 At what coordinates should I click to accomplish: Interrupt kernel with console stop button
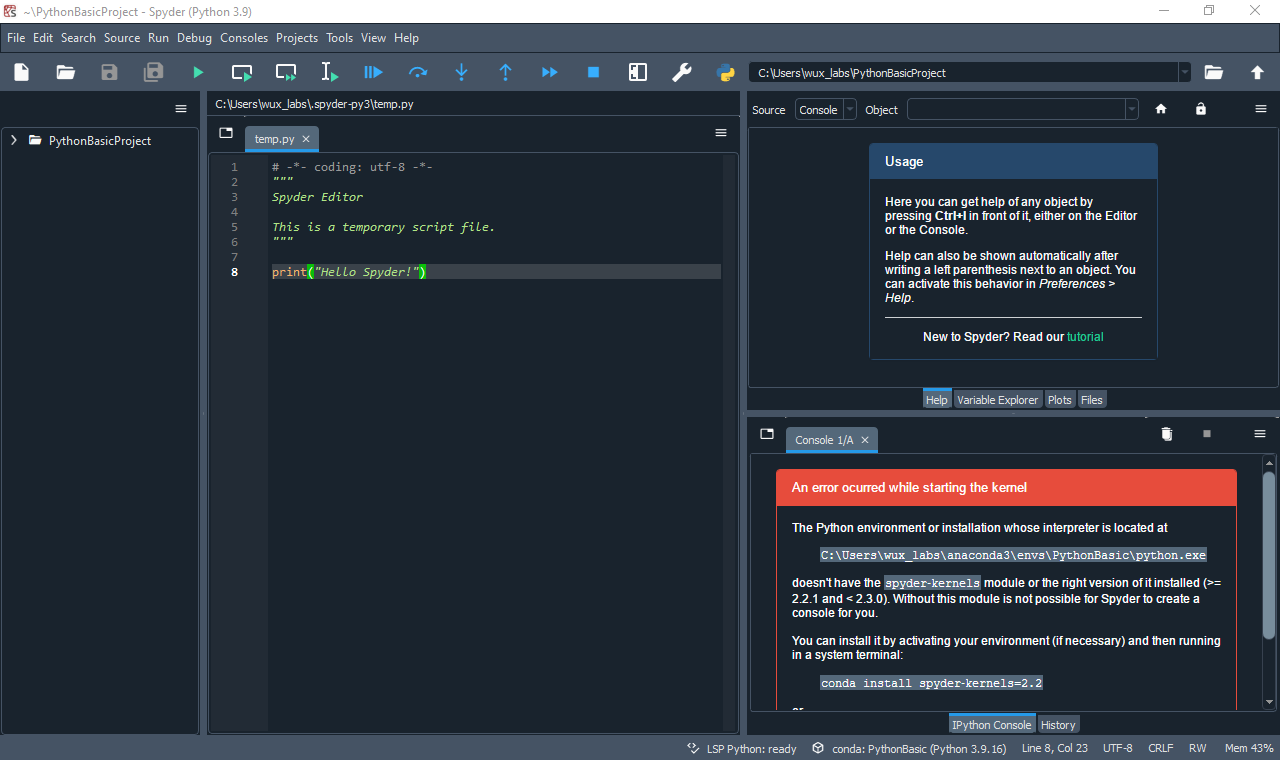pos(1207,434)
